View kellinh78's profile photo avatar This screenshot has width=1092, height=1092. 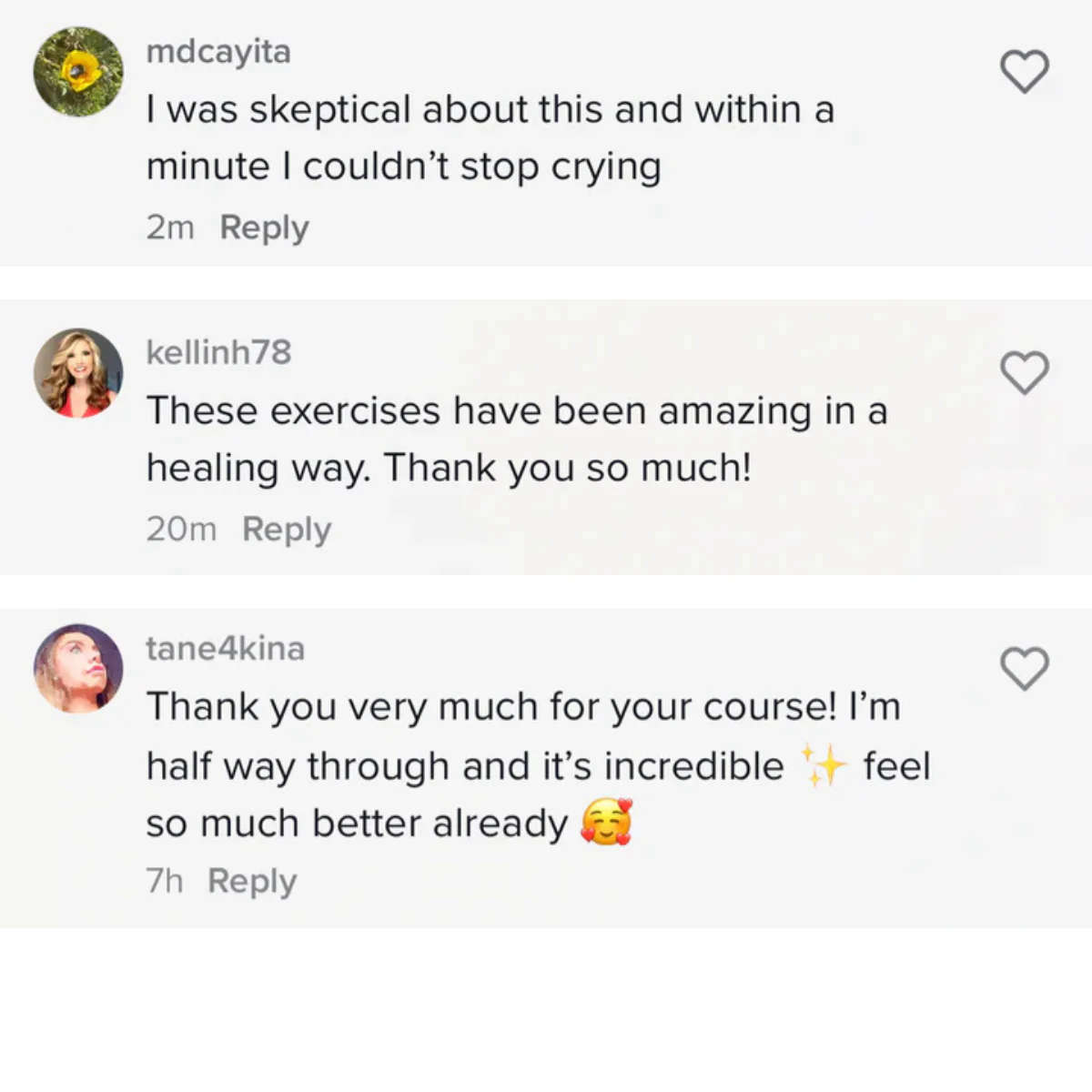78,373
